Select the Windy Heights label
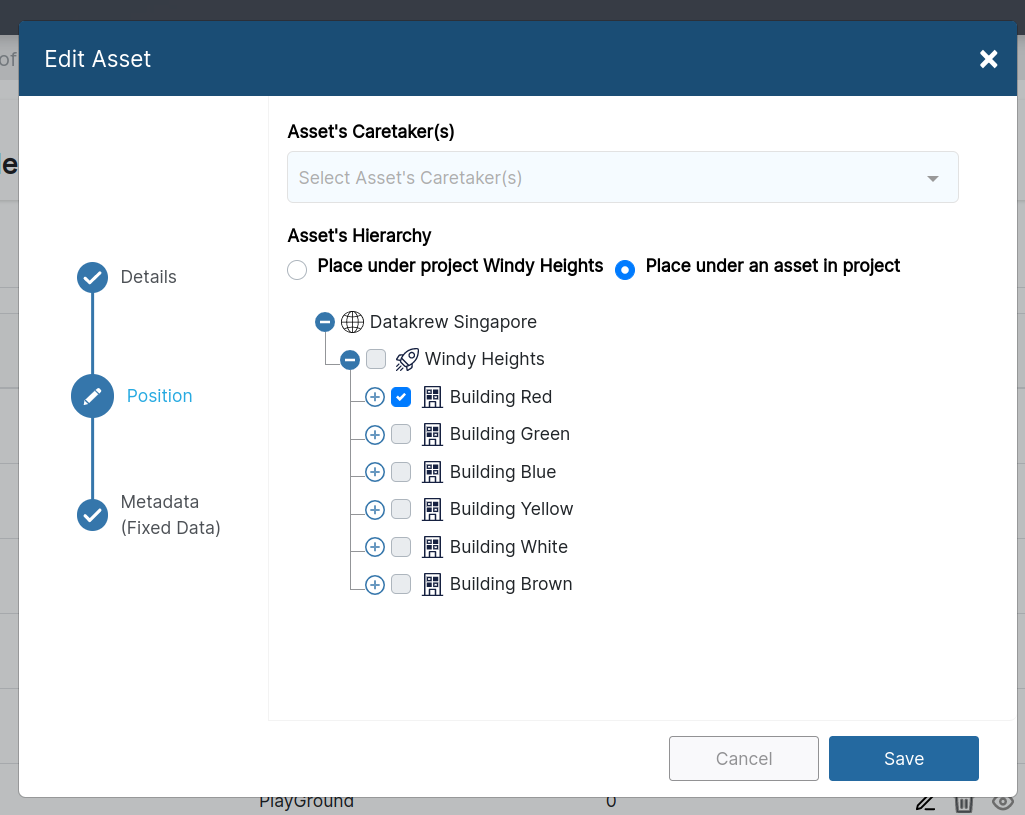The image size is (1025, 815). point(484,359)
